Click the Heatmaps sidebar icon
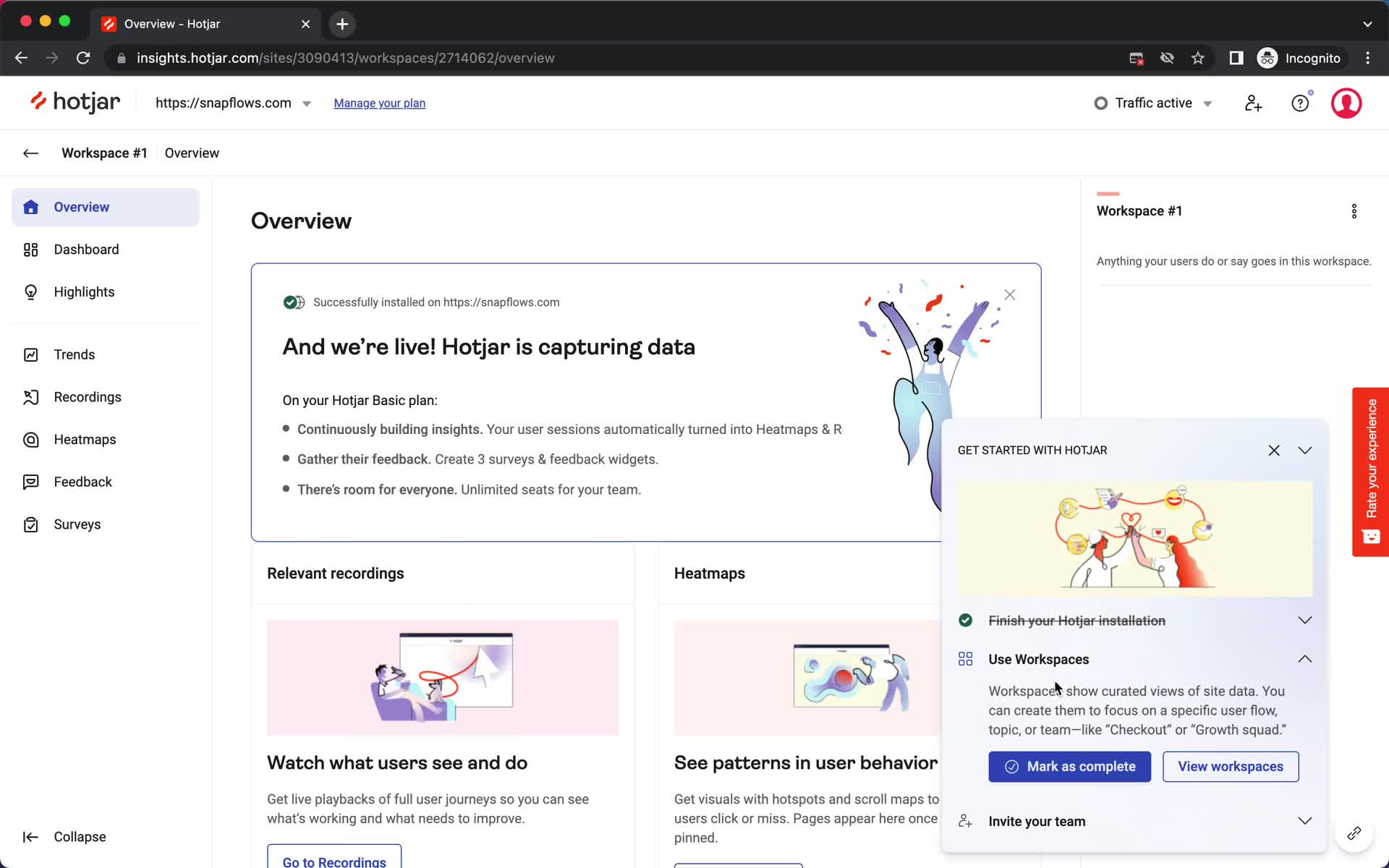Image resolution: width=1389 pixels, height=868 pixels. [x=29, y=439]
